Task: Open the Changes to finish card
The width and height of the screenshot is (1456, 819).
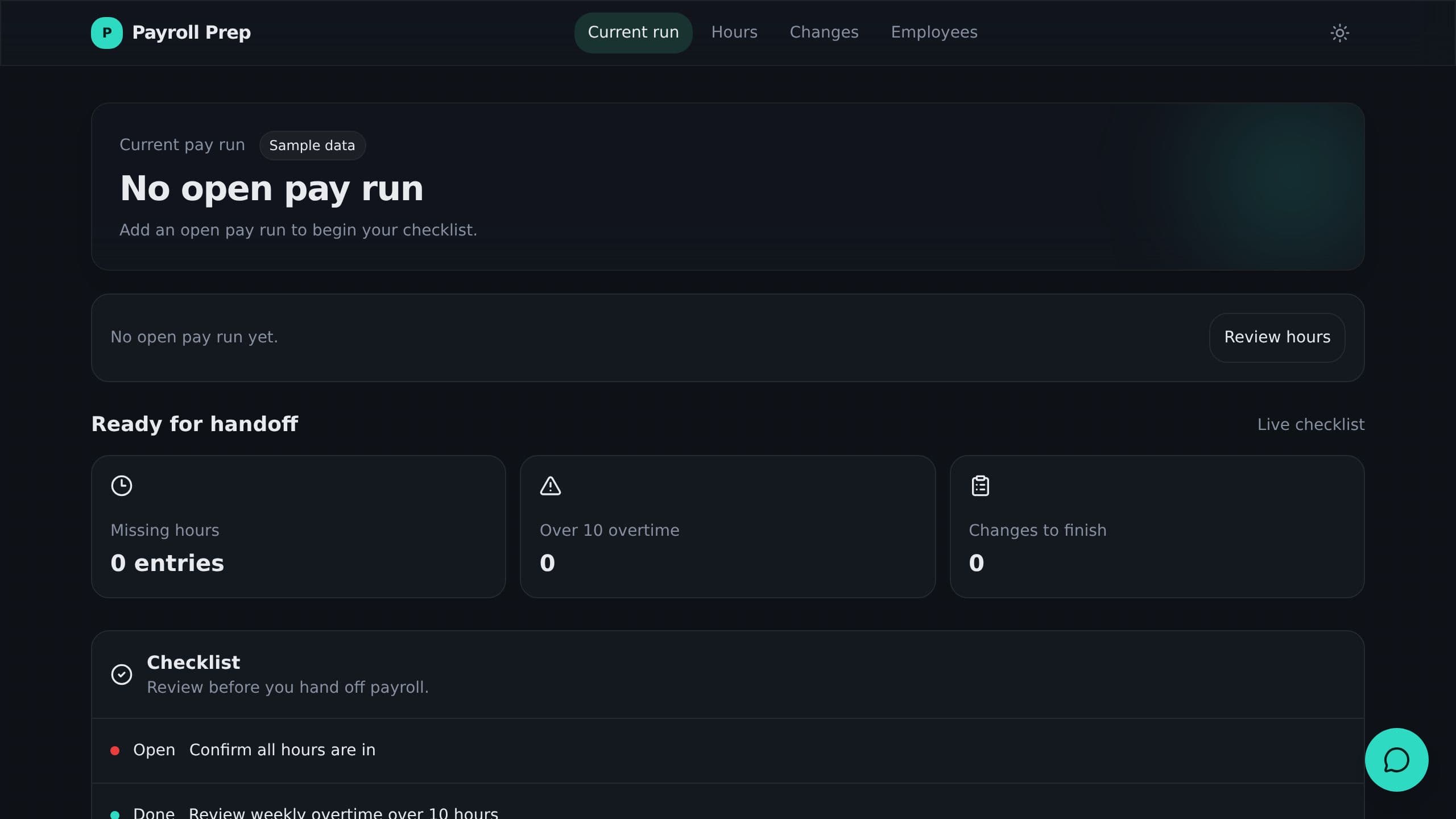Action: 1157,527
